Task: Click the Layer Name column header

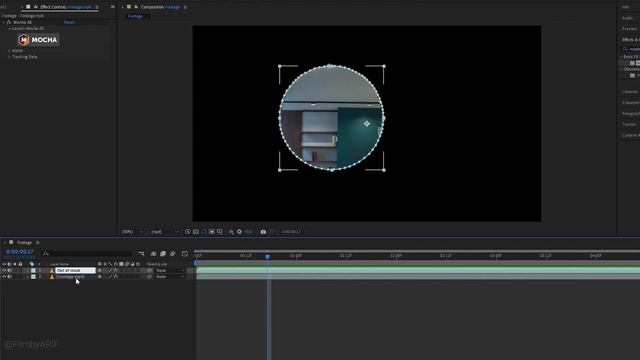Action: pos(60,264)
